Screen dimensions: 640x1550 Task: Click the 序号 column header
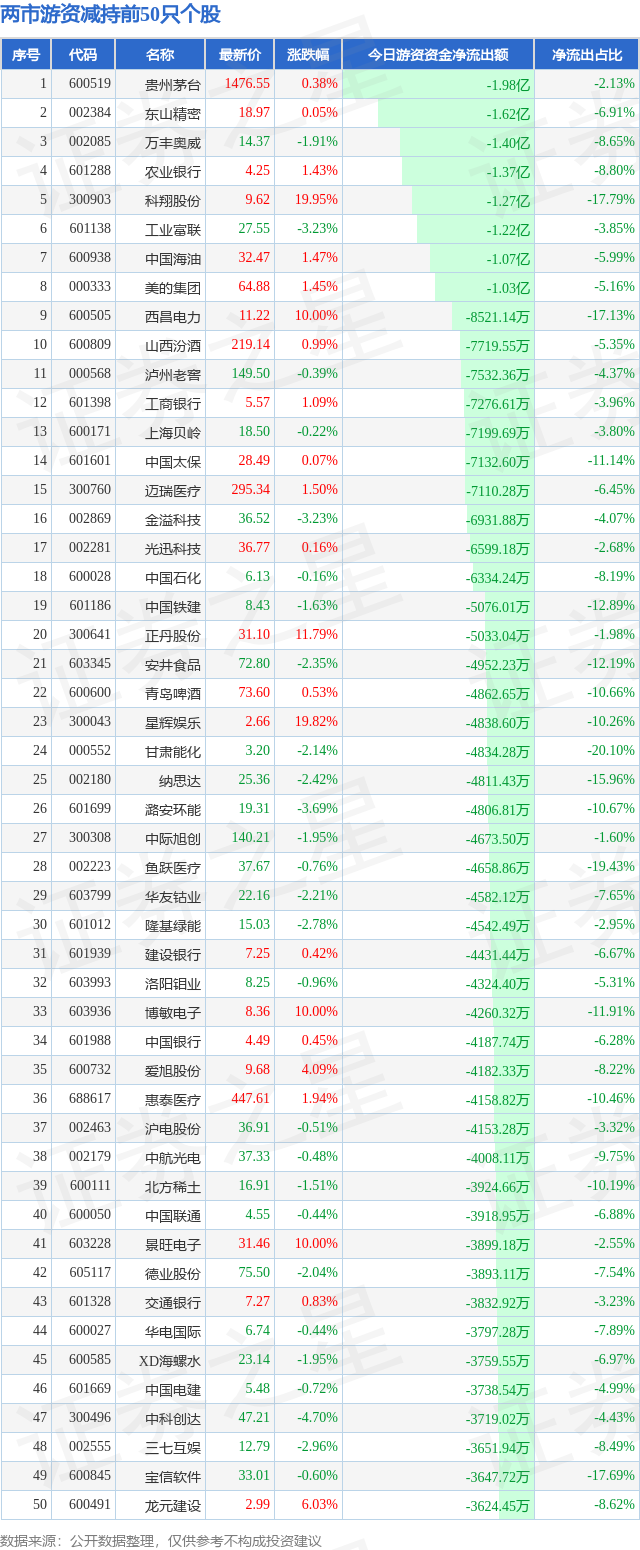click(x=26, y=55)
